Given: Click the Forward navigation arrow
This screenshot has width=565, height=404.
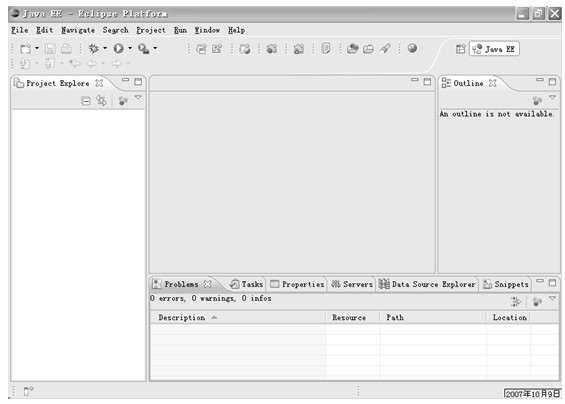Looking at the screenshot, I should point(116,64).
